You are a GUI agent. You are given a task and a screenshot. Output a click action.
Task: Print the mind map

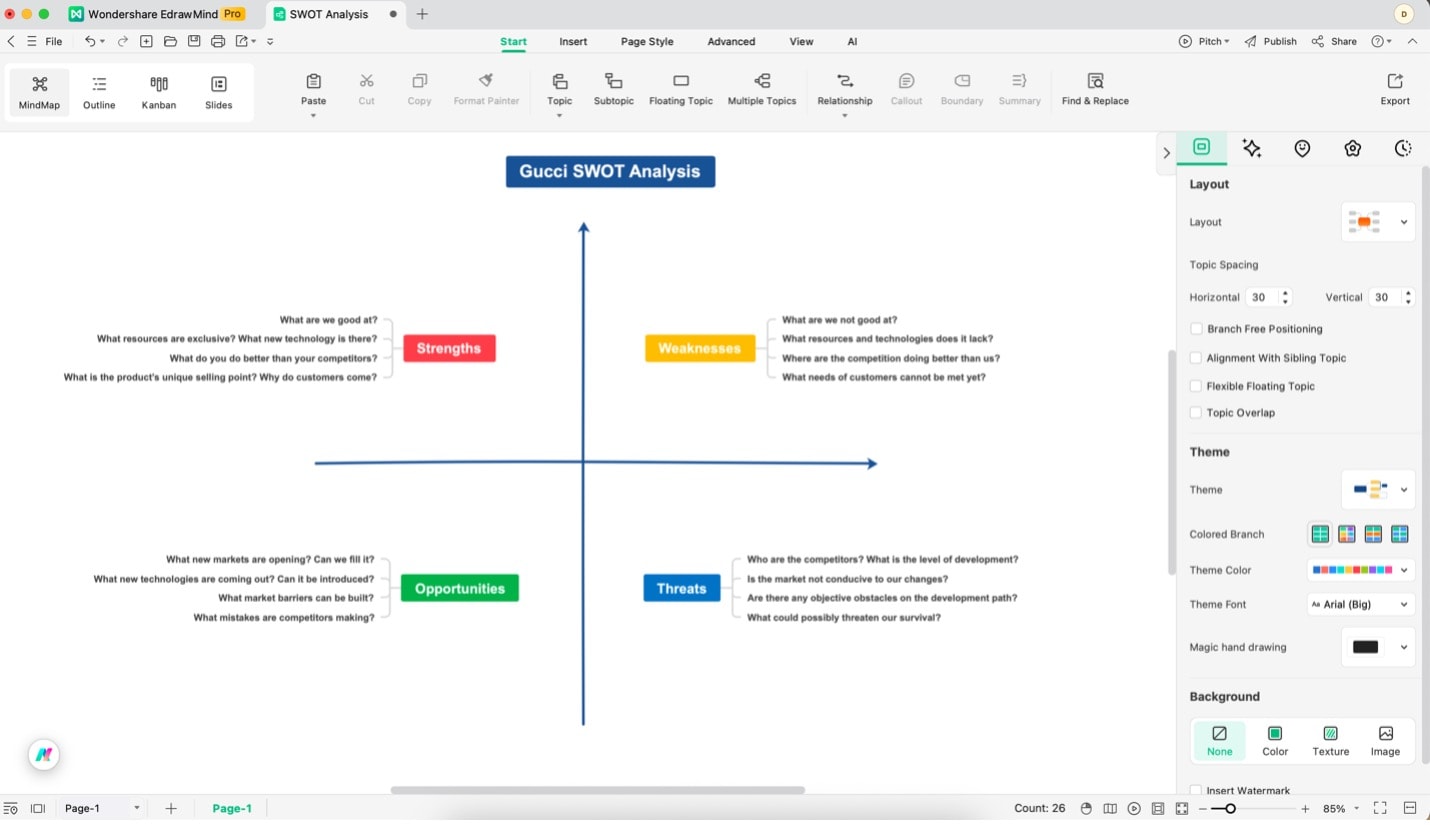(x=218, y=41)
